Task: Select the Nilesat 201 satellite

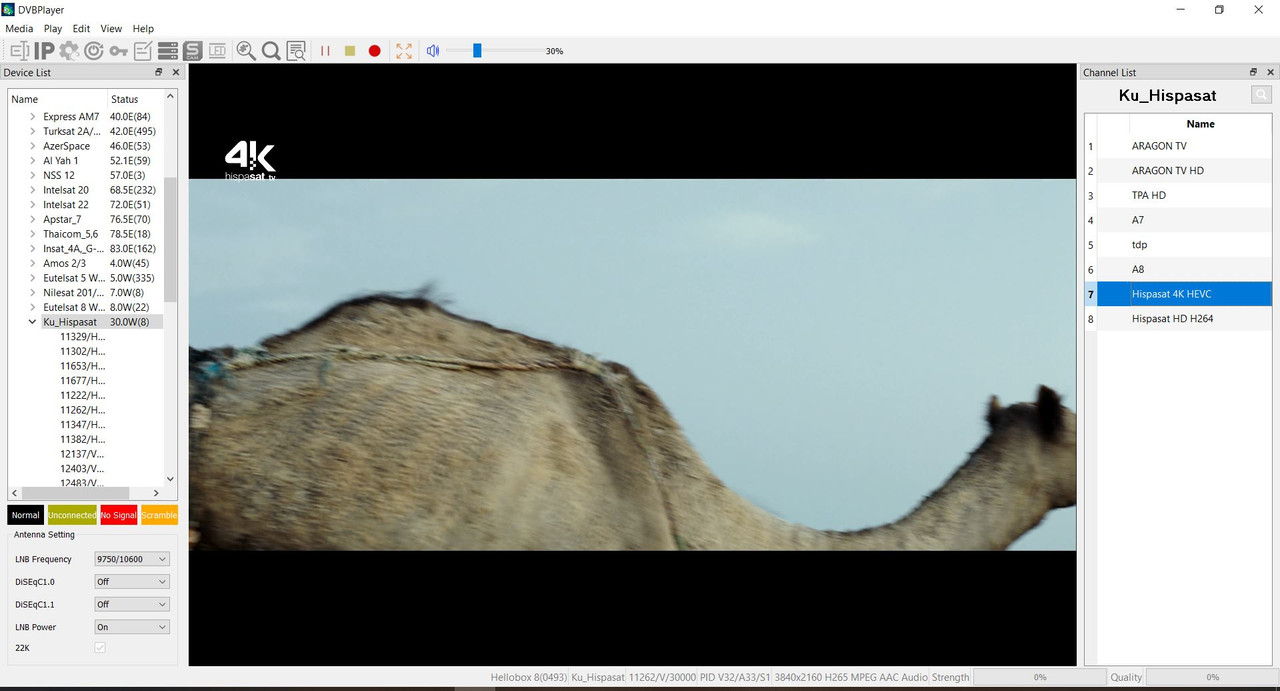Action: (73, 293)
